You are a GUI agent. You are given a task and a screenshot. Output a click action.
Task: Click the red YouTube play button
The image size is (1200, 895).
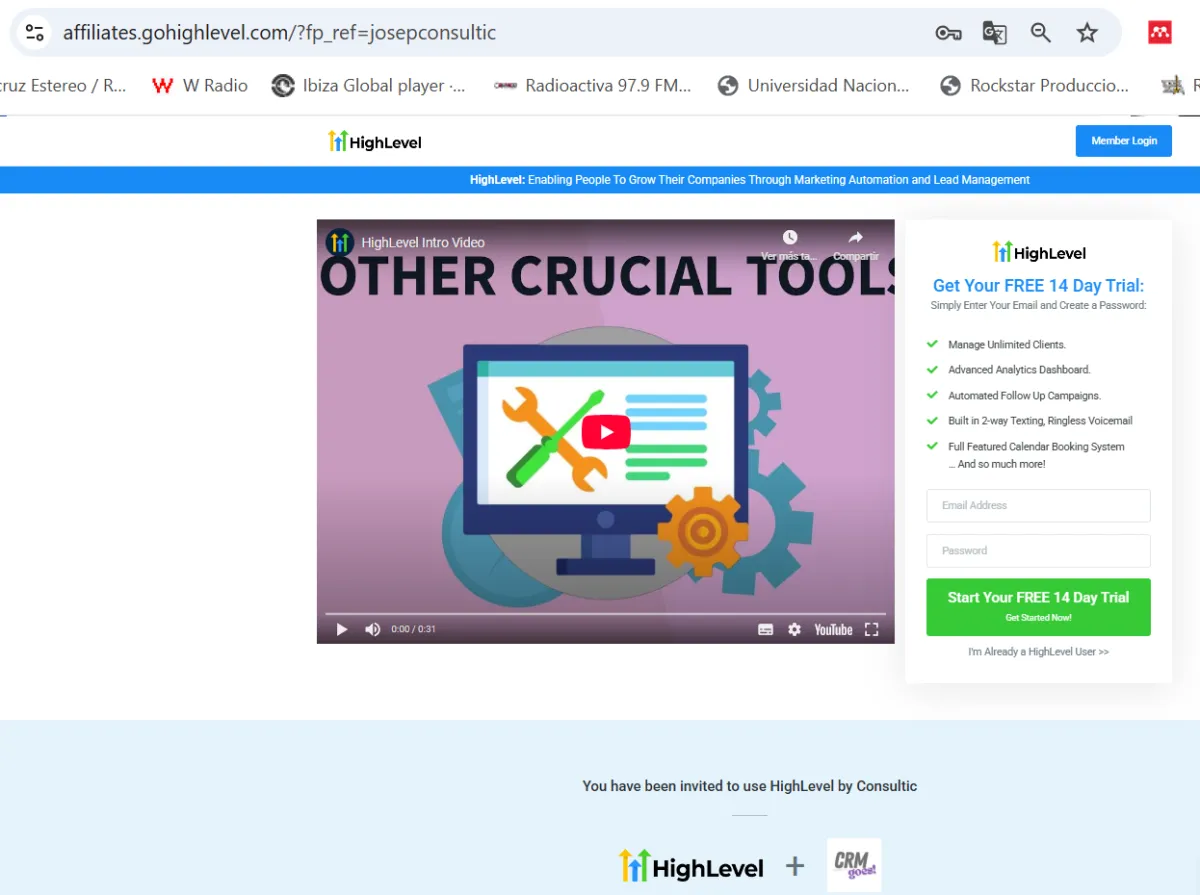pos(606,432)
